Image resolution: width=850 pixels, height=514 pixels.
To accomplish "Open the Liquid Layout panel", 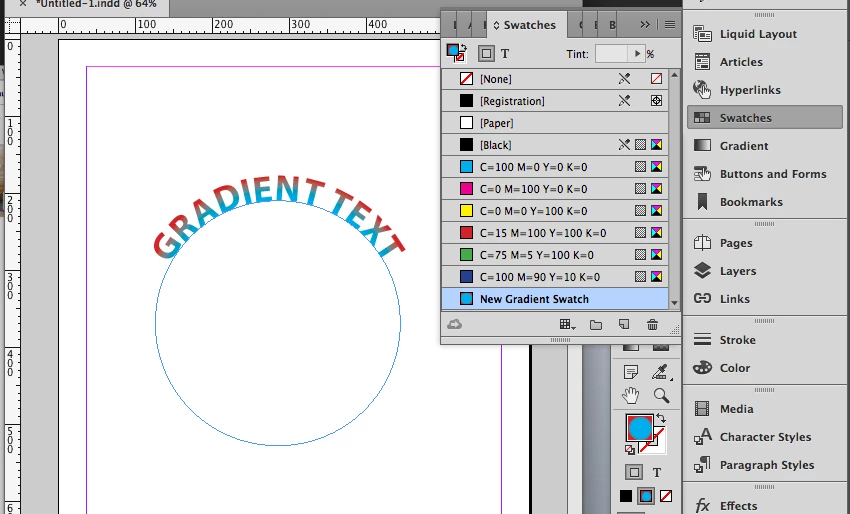I will coord(765,34).
